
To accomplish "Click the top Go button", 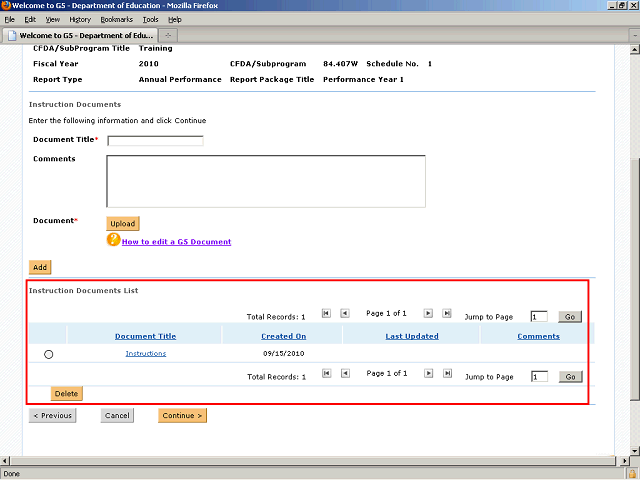I will 570,317.
